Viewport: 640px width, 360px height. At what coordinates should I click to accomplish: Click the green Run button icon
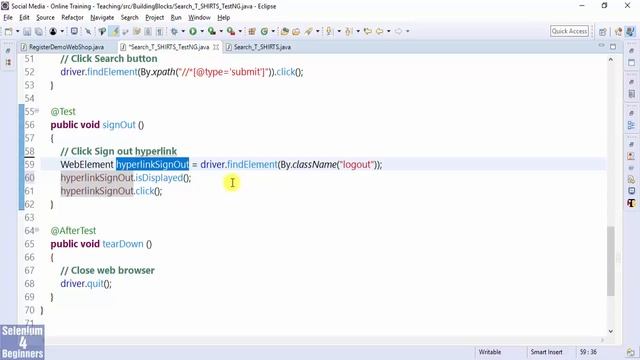(193, 31)
